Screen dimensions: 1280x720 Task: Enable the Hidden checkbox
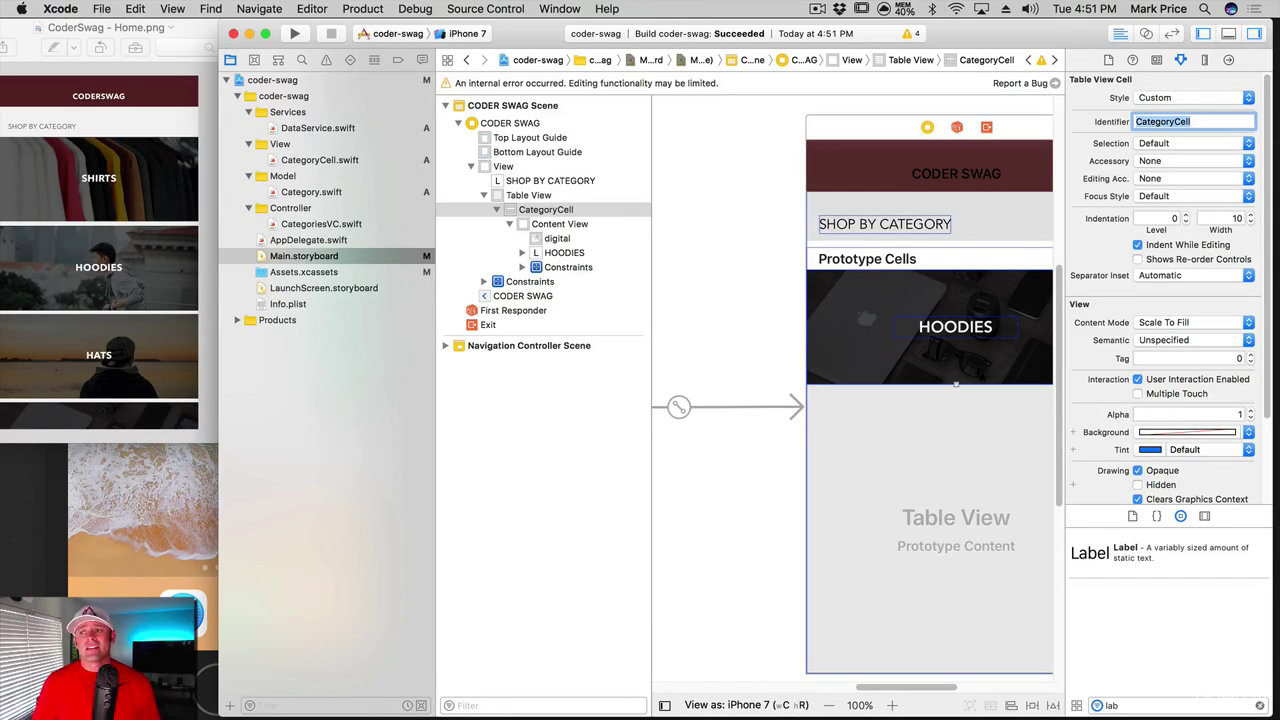(1137, 485)
